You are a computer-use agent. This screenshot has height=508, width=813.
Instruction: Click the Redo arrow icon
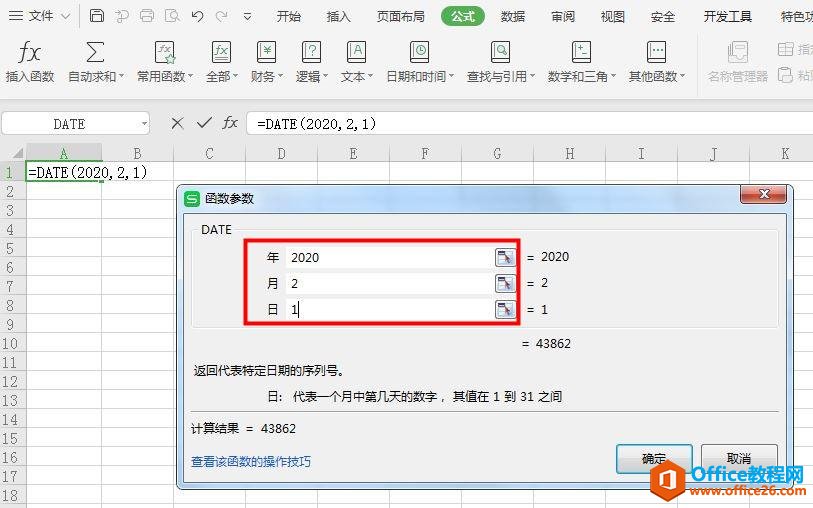click(x=222, y=16)
